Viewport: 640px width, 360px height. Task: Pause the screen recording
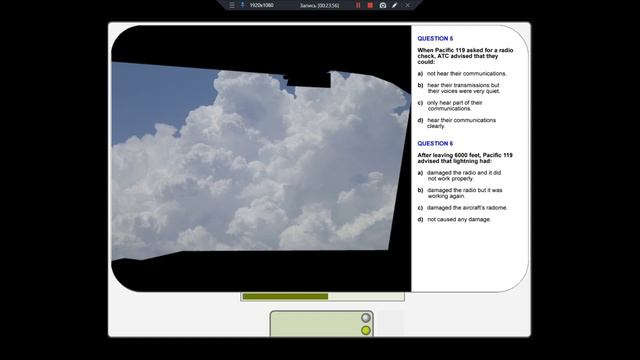(358, 5)
